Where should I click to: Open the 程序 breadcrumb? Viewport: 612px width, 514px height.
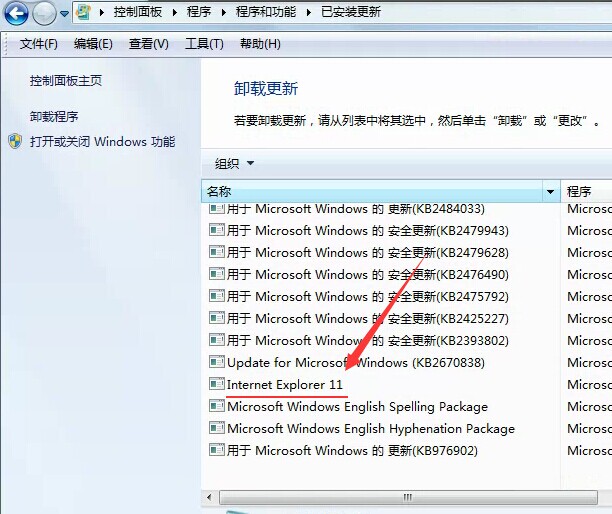click(199, 12)
